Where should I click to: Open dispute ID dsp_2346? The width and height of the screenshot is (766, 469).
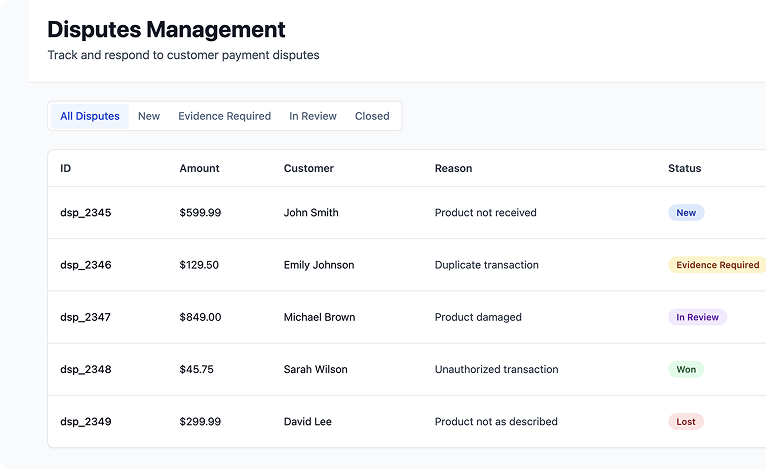86,265
